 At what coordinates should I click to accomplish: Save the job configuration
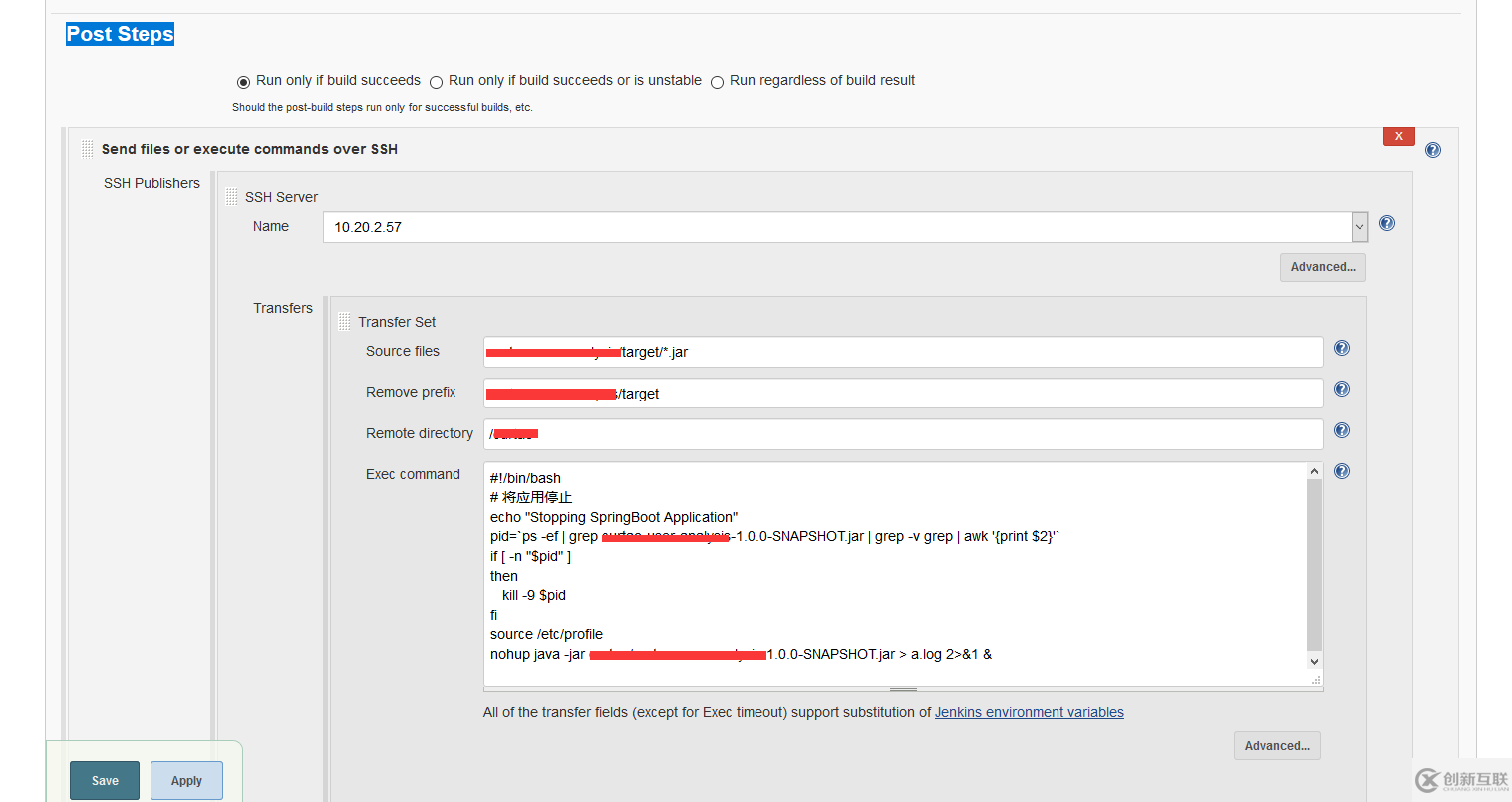pos(105,781)
